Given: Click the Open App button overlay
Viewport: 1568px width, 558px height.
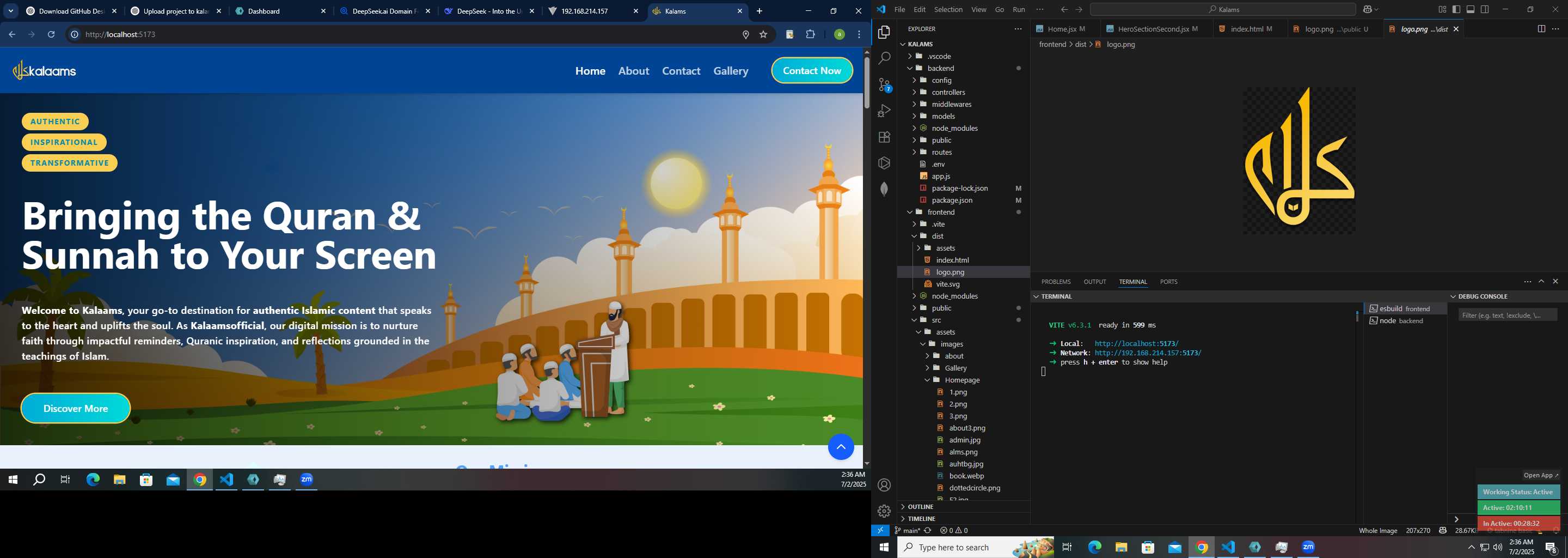Looking at the screenshot, I should click(x=1541, y=475).
